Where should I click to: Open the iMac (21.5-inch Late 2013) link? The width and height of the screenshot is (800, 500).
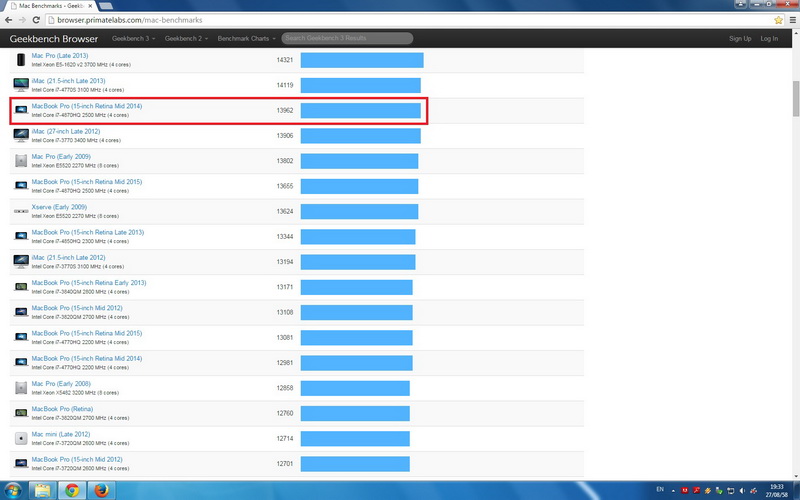[x=68, y=81]
